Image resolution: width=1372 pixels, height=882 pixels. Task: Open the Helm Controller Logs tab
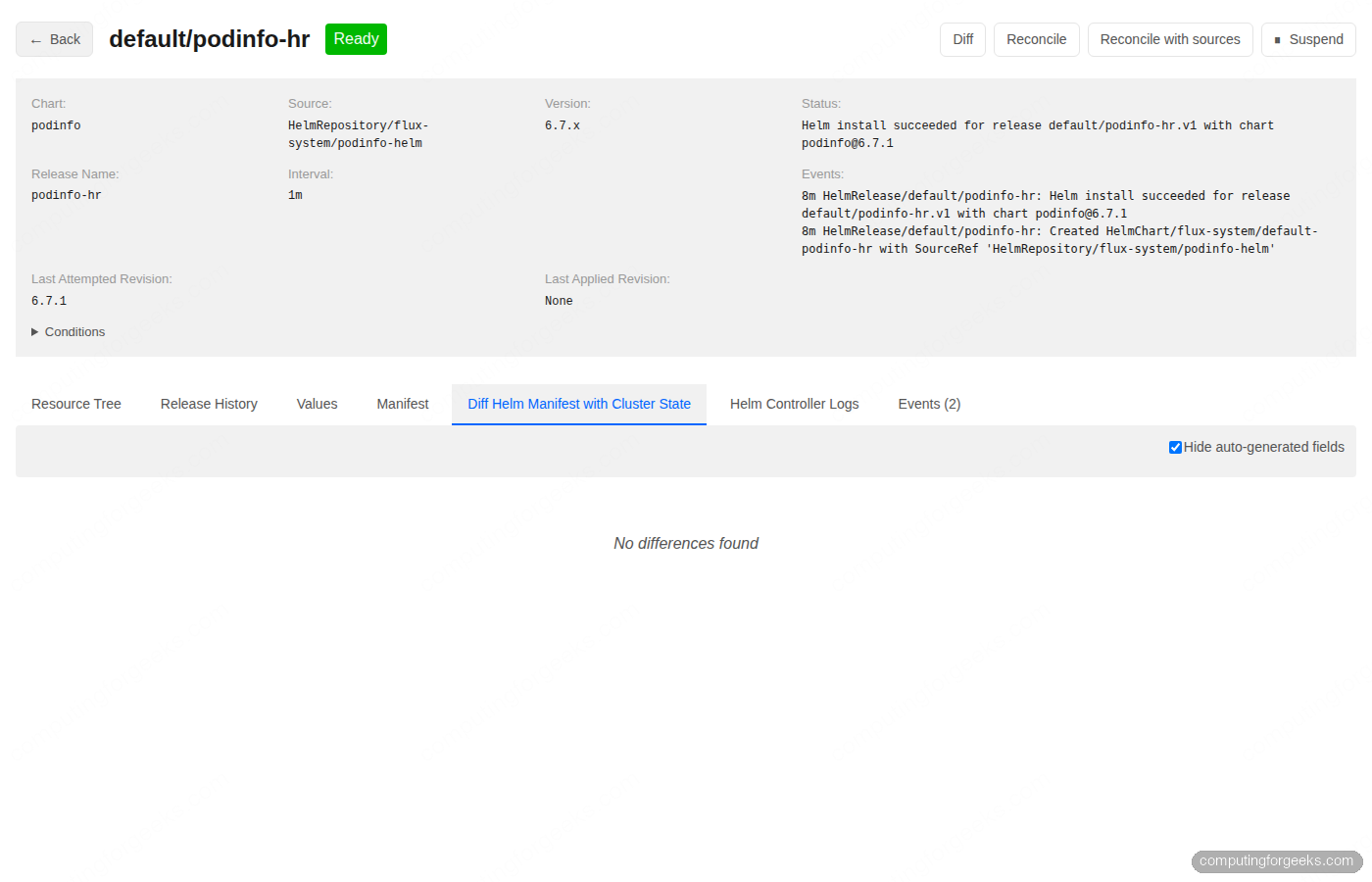coord(795,404)
